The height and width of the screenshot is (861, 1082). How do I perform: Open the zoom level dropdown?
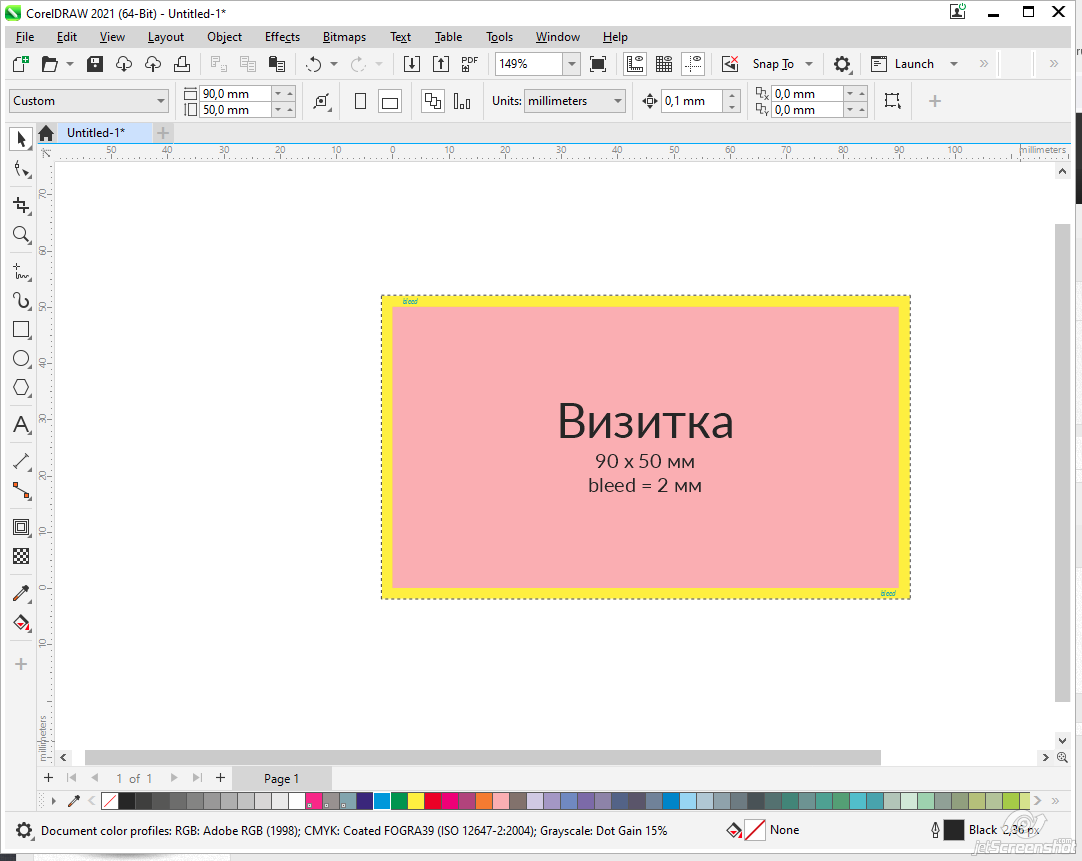(571, 64)
